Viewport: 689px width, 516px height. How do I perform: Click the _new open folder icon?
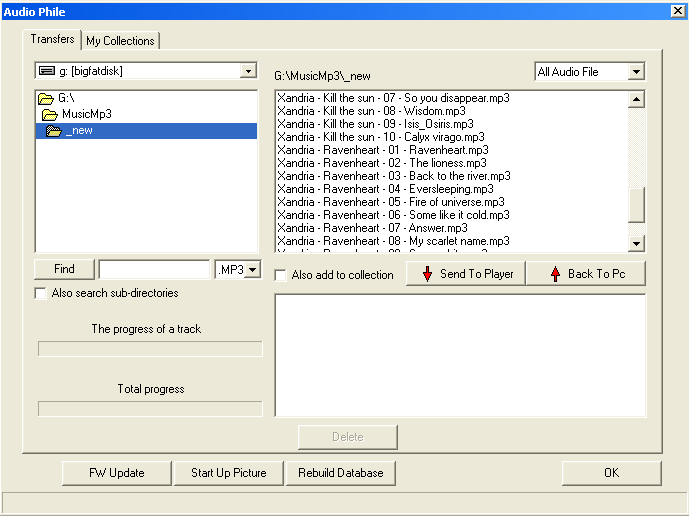pyautogui.click(x=54, y=131)
